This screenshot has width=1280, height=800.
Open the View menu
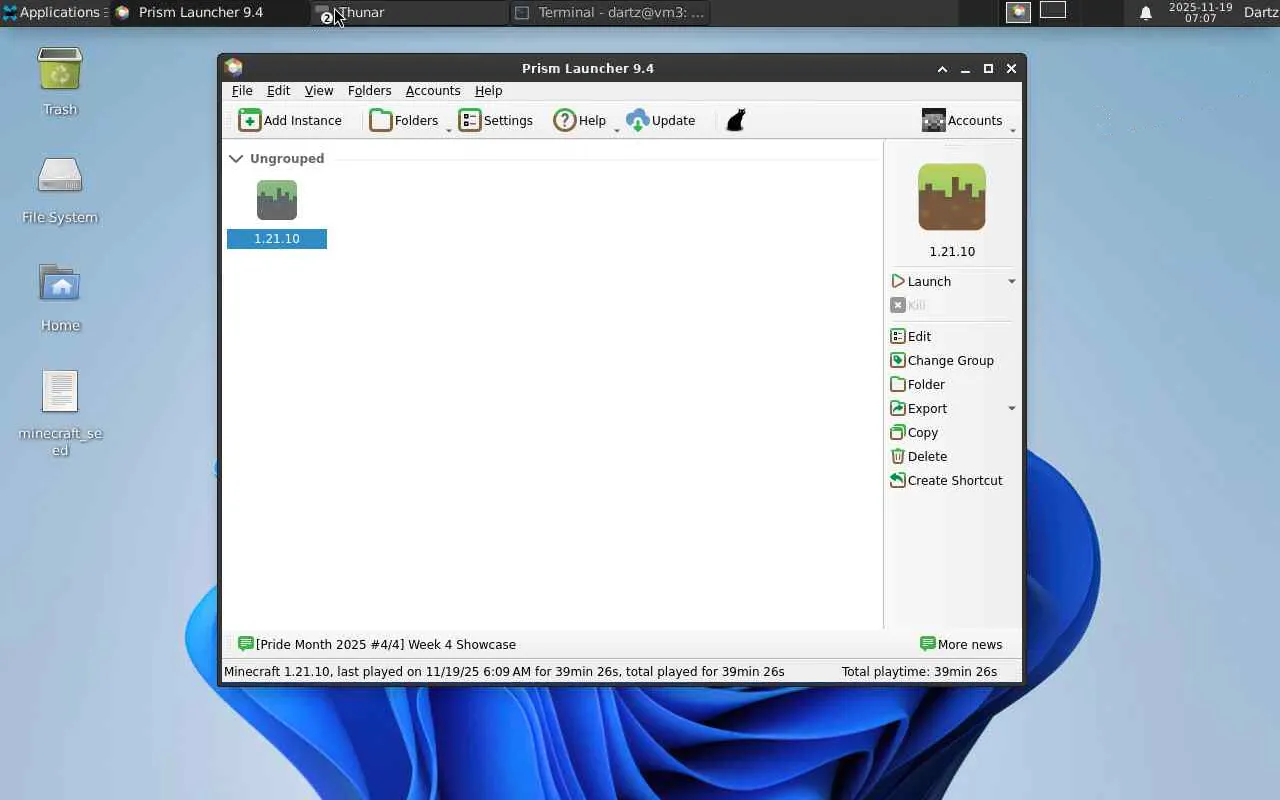[x=319, y=91]
